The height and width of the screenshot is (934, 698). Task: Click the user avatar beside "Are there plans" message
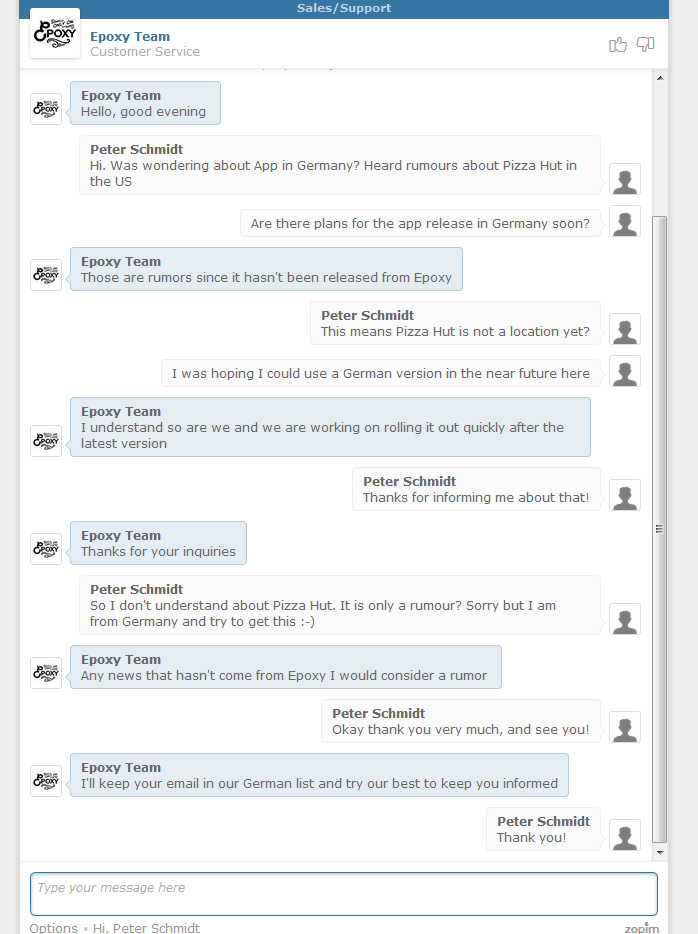click(625, 221)
